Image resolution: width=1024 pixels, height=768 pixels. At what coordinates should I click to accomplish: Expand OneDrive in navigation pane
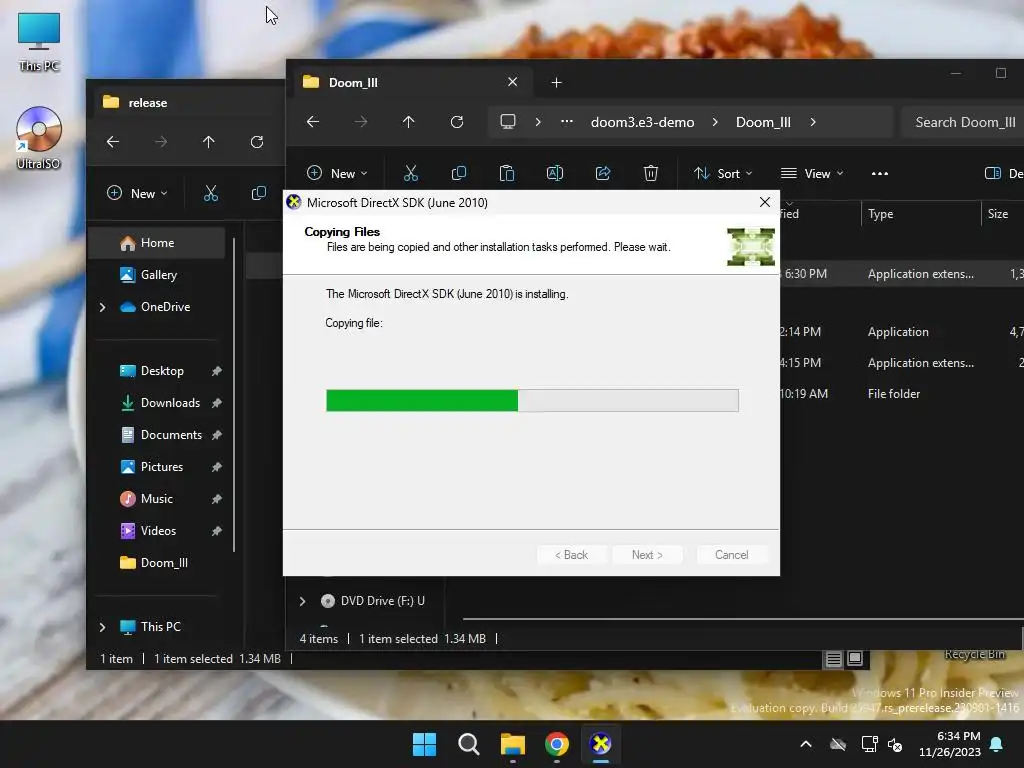pos(103,307)
